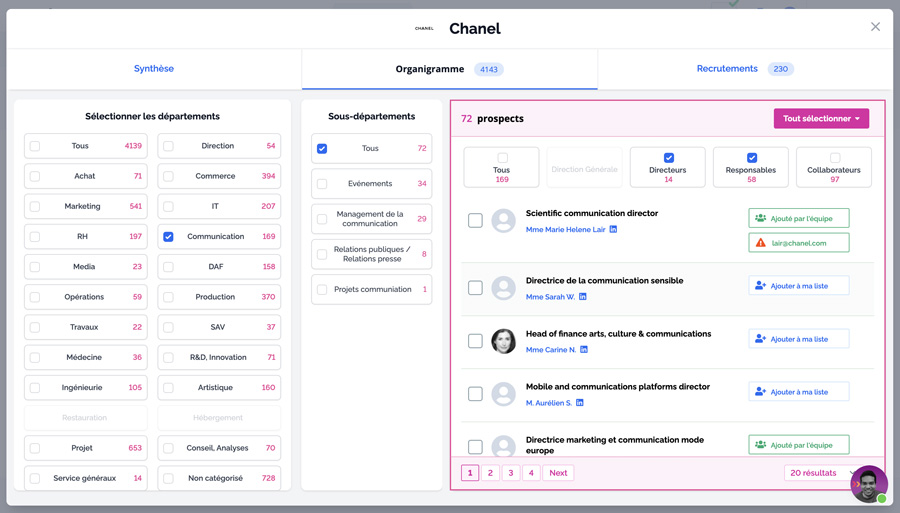Image resolution: width=900 pixels, height=513 pixels.
Task: Tick the IT department checkbox
Action: (x=168, y=207)
